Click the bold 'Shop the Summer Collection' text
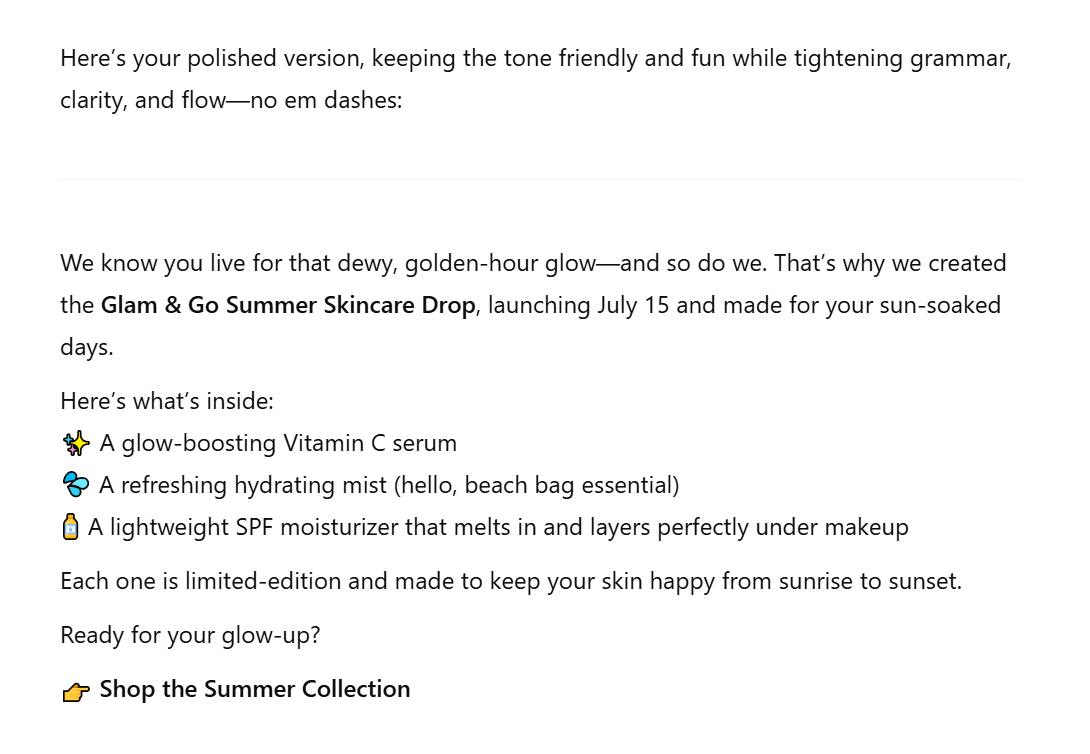The width and height of the screenshot is (1090, 754). tap(255, 689)
